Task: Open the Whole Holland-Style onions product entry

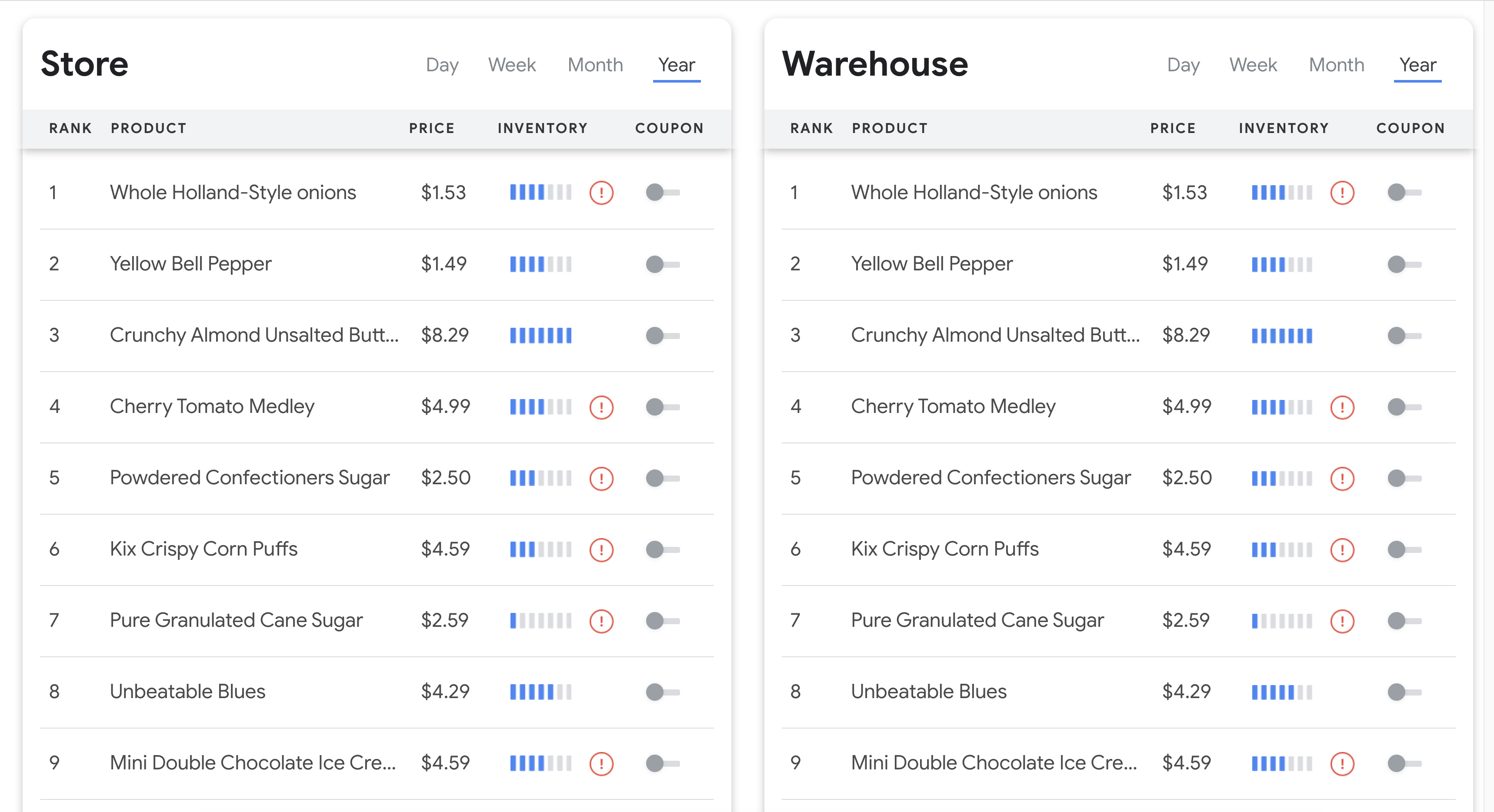Action: [x=233, y=192]
